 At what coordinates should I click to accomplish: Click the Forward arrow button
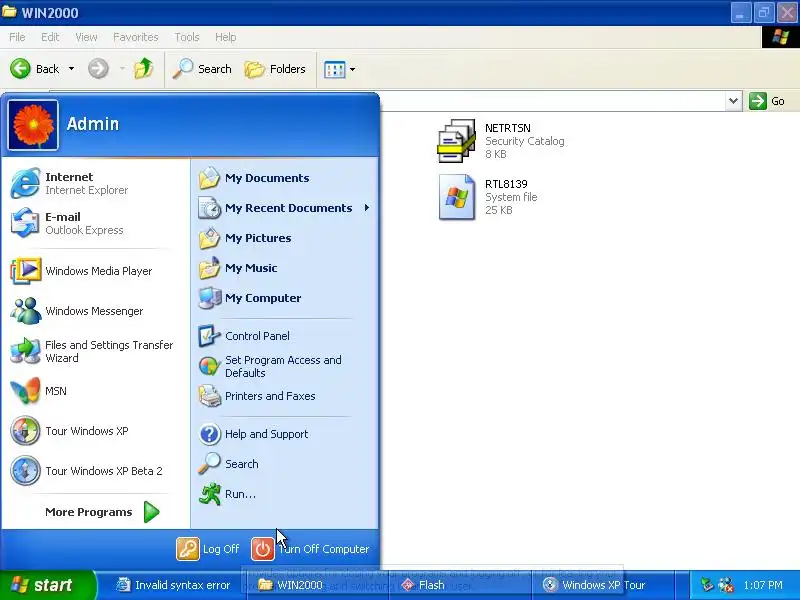point(98,69)
